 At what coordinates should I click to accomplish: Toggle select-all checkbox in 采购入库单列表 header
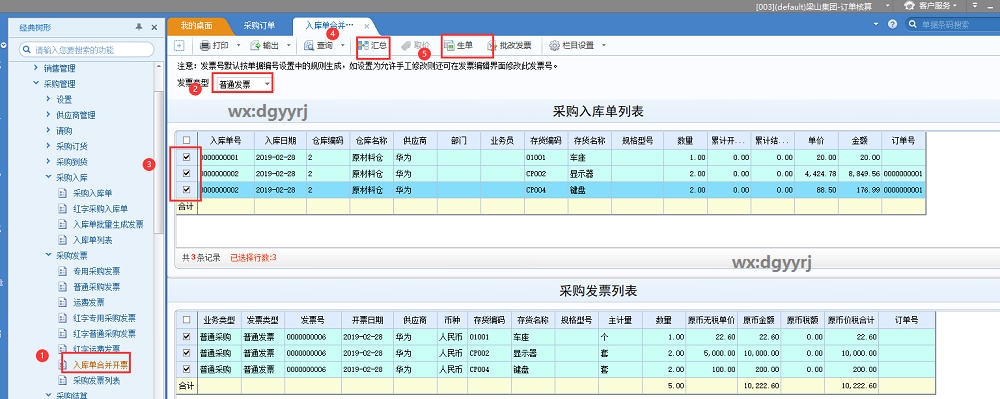pyautogui.click(x=186, y=140)
